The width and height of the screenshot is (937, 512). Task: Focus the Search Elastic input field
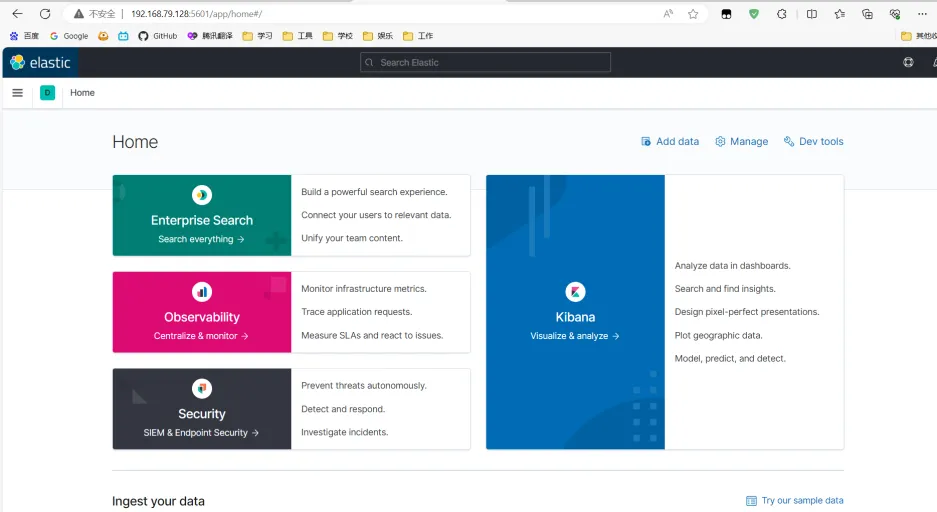pyautogui.click(x=485, y=62)
